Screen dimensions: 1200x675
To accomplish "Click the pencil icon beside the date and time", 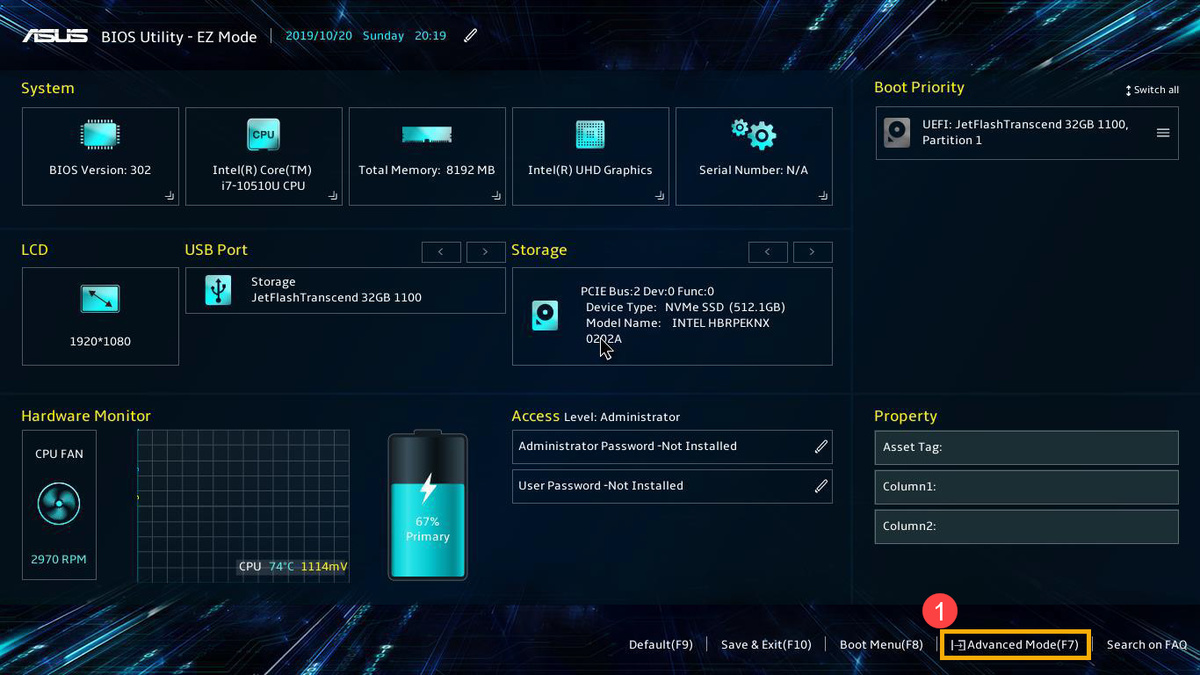I will [470, 36].
